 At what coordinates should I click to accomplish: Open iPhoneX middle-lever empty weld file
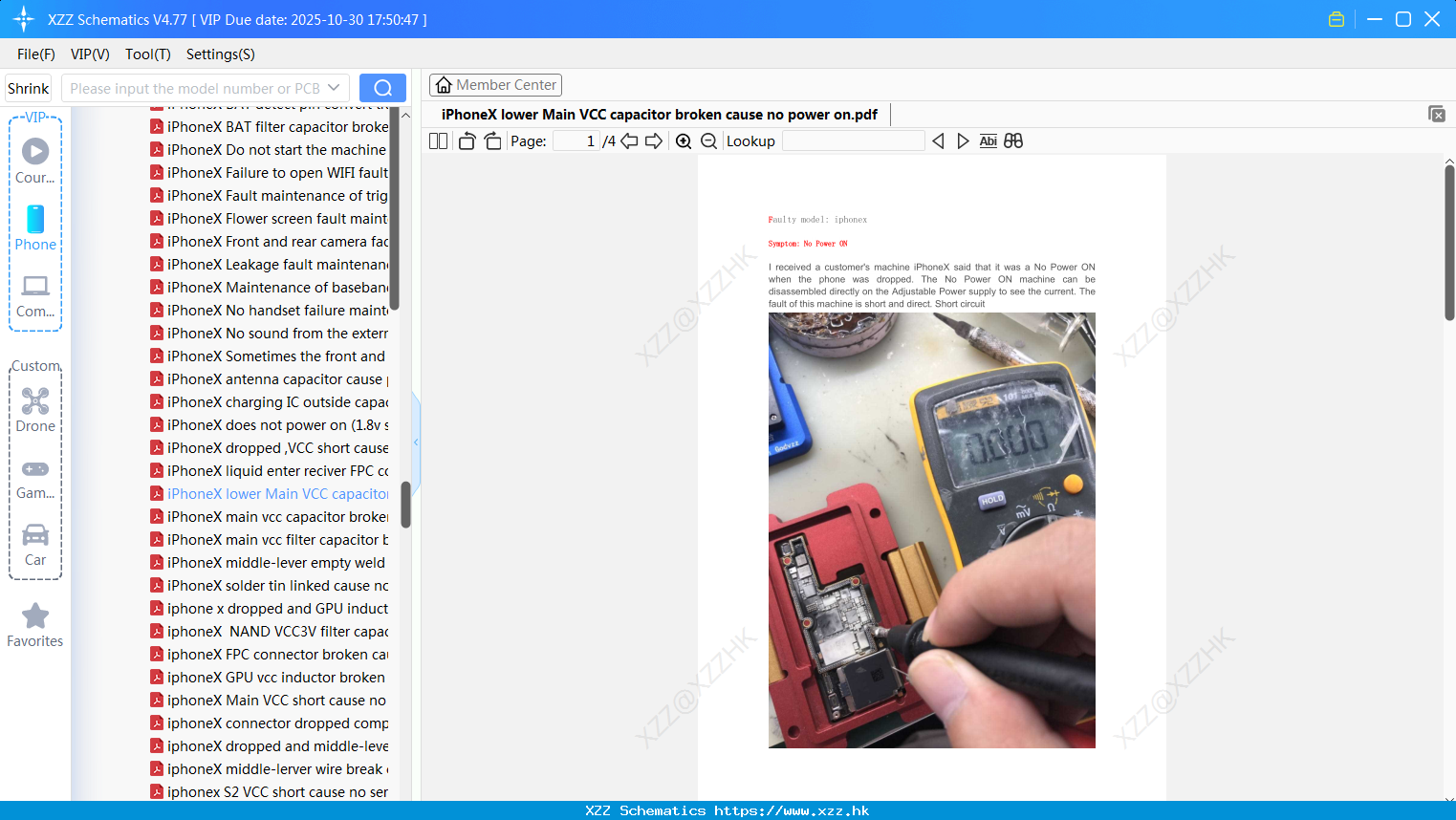270,563
